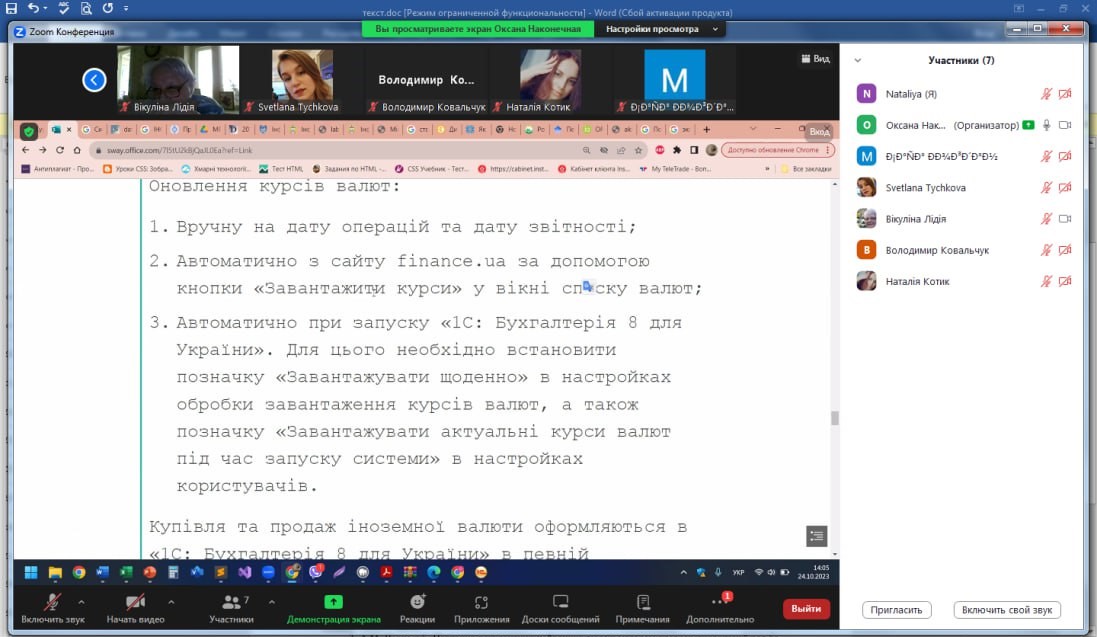
Task: Click the blue back arrow in video strip
Action: click(94, 80)
